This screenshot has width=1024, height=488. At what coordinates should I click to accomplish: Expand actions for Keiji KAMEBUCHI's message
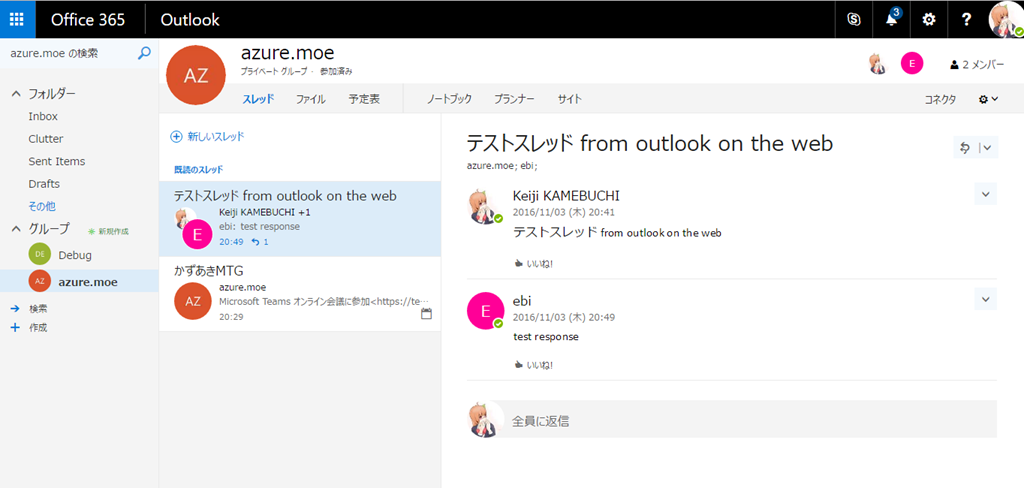(x=985, y=194)
